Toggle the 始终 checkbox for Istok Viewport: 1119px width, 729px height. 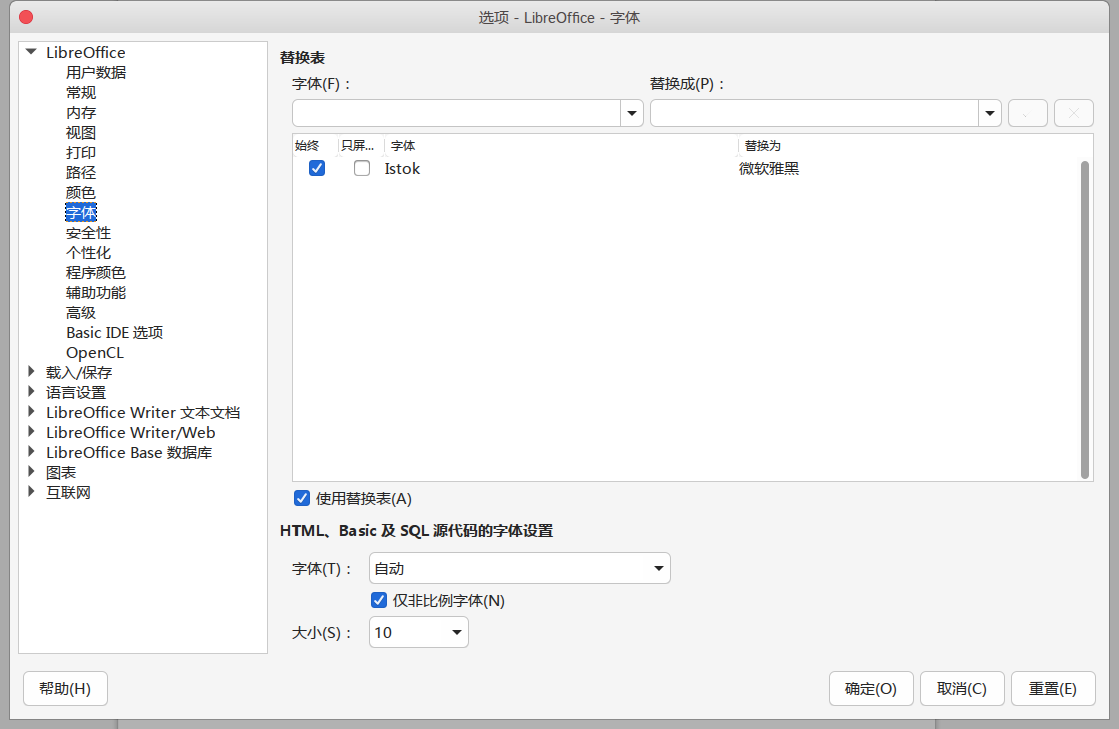point(317,168)
